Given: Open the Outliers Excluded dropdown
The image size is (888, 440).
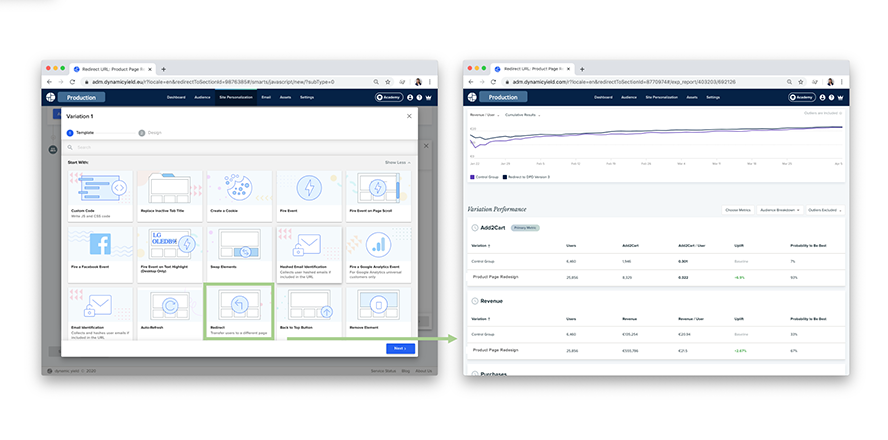Looking at the screenshot, I should click(x=825, y=210).
